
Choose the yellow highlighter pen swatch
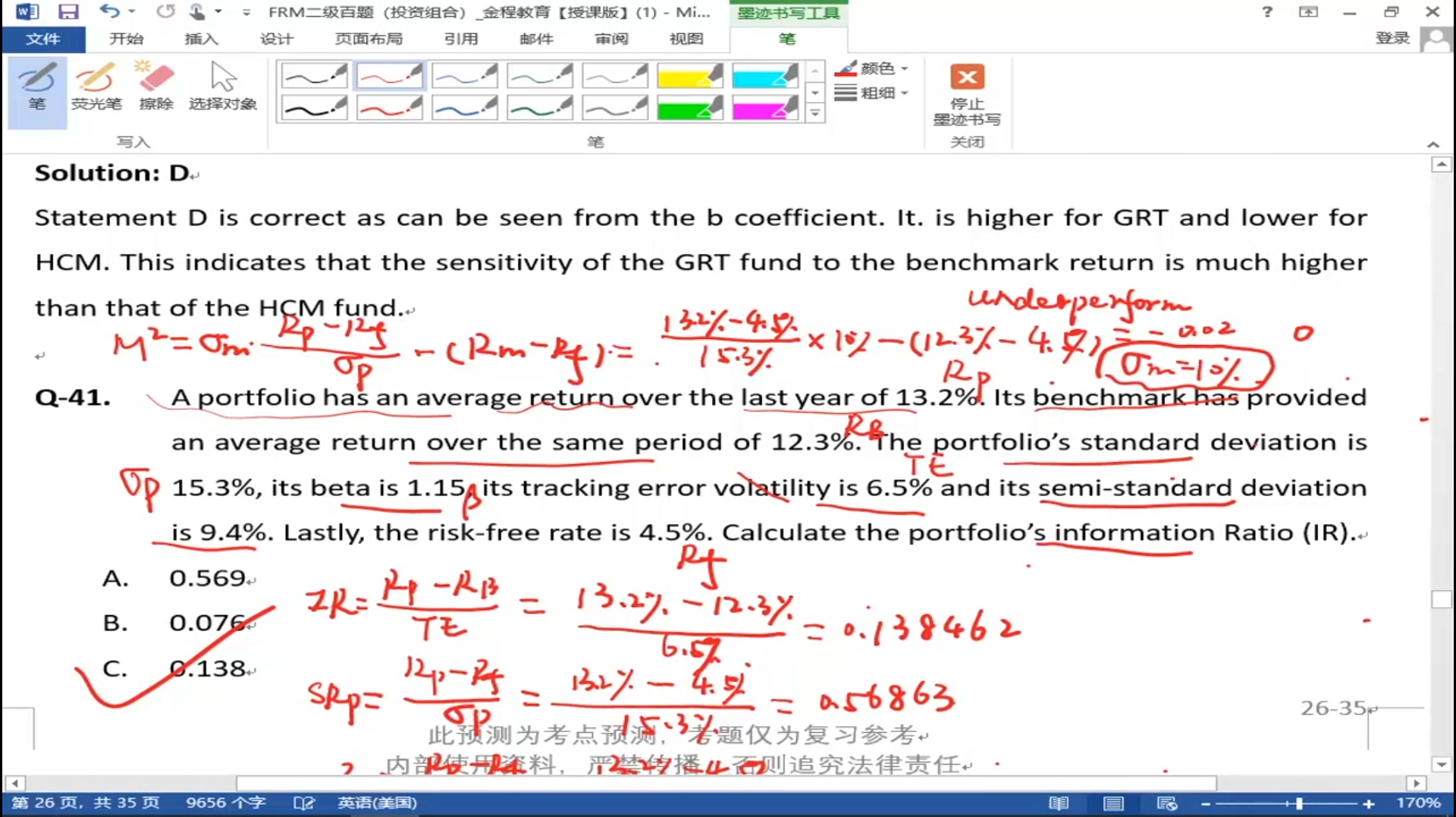pyautogui.click(x=689, y=76)
